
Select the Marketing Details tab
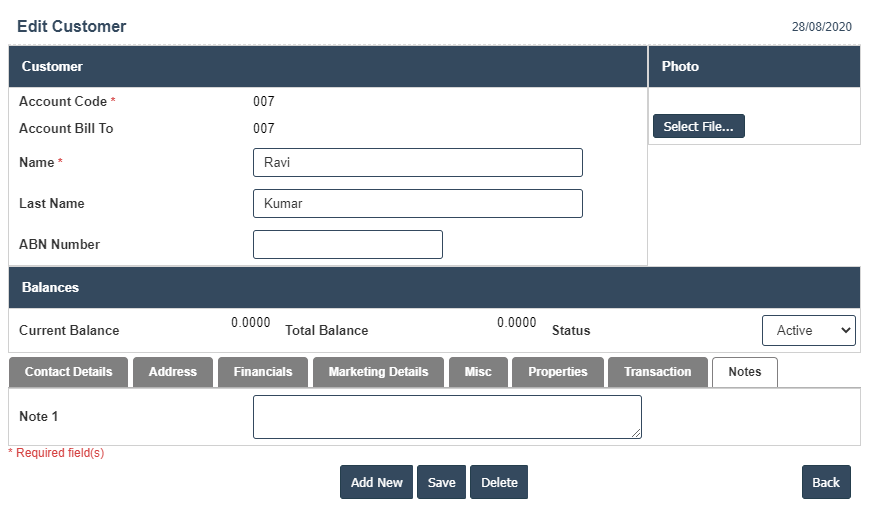click(378, 372)
